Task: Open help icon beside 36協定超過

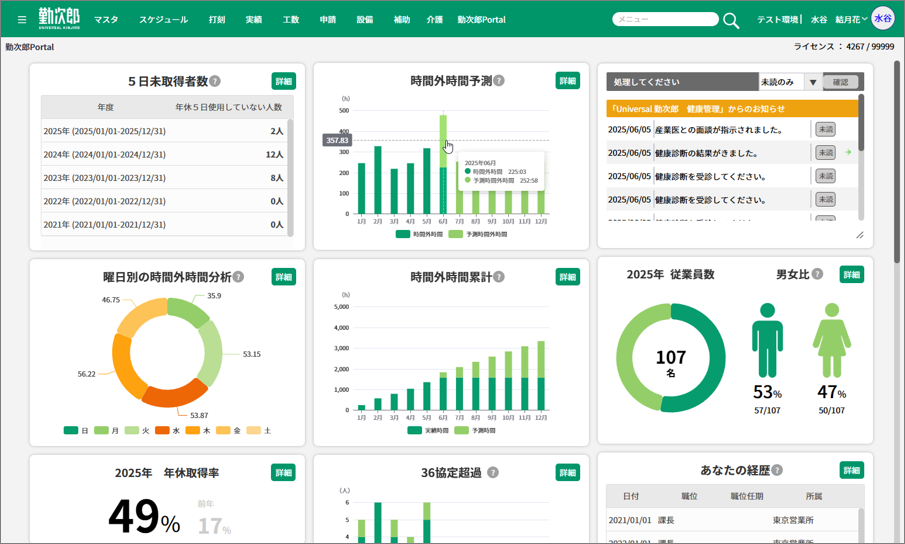Action: click(492, 472)
